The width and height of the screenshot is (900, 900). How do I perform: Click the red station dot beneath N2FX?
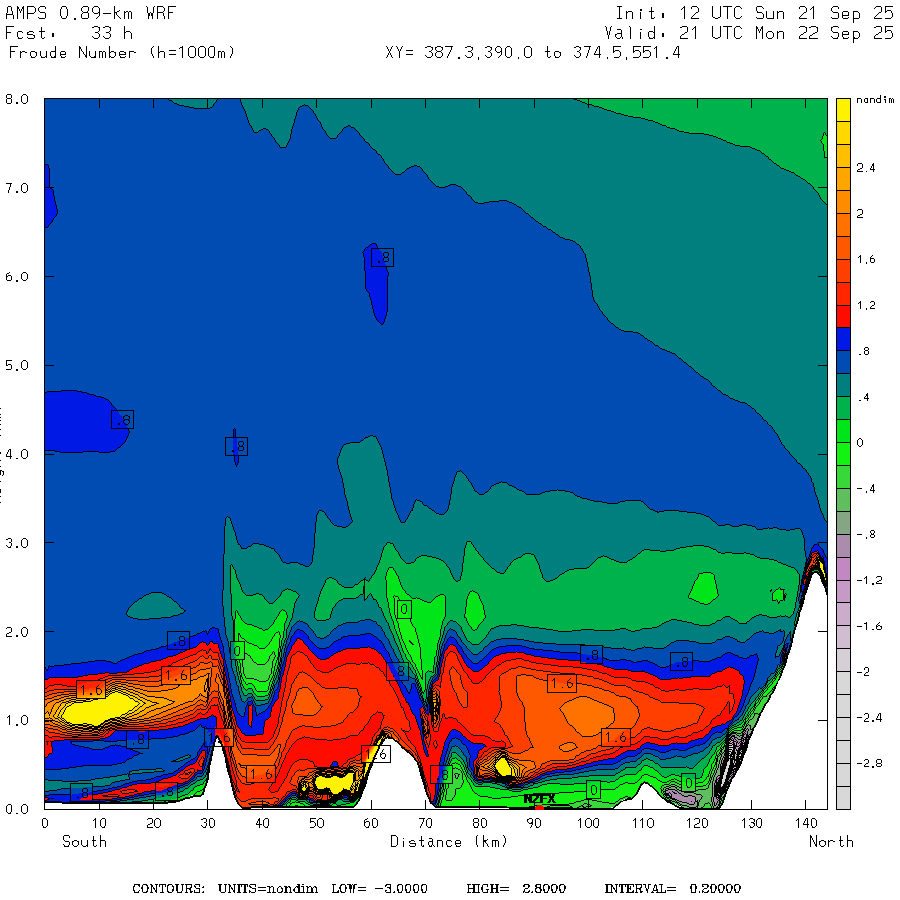point(539,808)
